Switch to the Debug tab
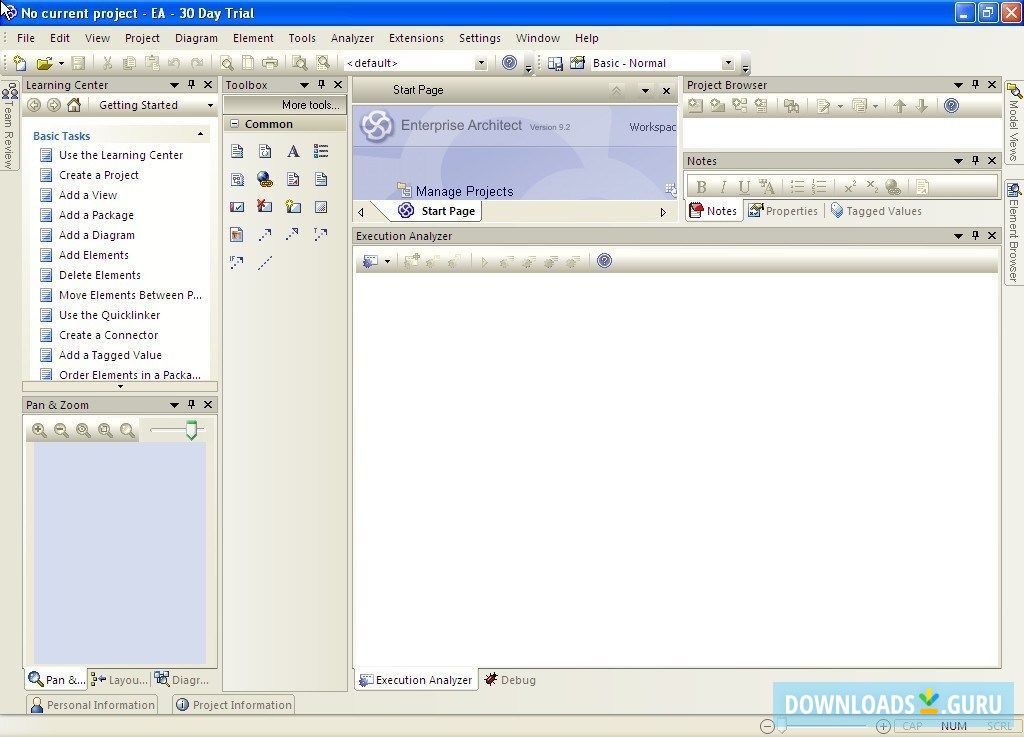Image resolution: width=1024 pixels, height=737 pixels. tap(510, 680)
